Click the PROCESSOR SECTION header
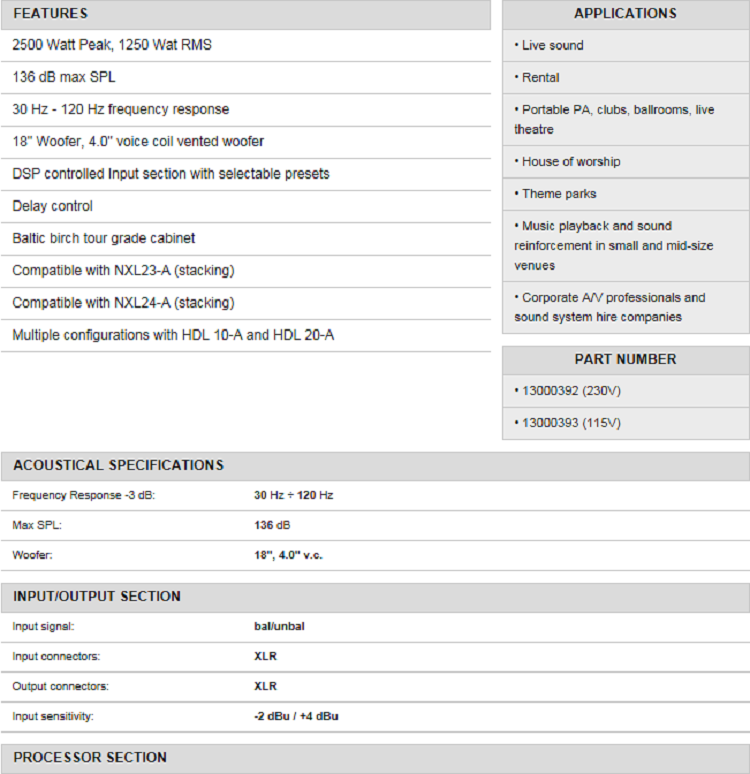 pos(90,757)
